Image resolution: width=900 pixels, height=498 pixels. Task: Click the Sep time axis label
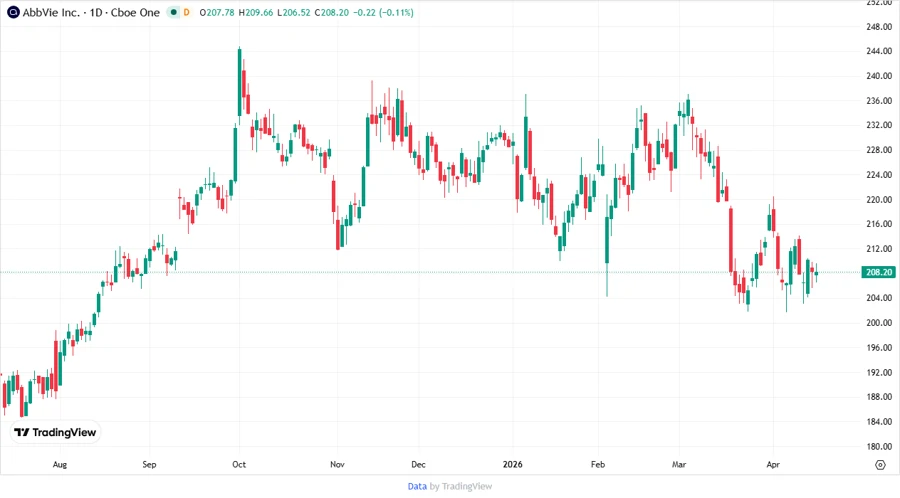[x=149, y=464]
